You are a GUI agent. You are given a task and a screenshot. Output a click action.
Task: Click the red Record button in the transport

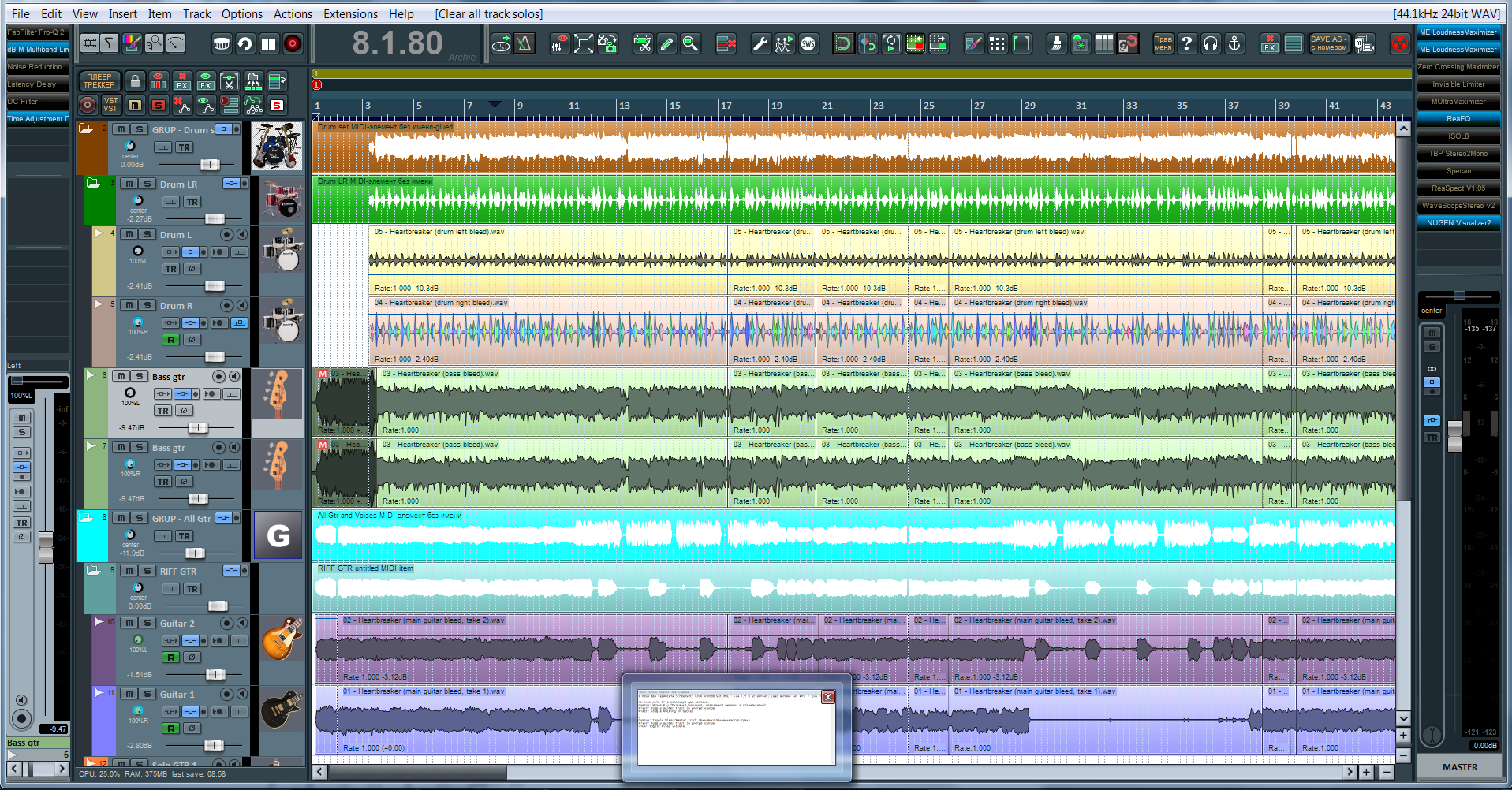293,43
